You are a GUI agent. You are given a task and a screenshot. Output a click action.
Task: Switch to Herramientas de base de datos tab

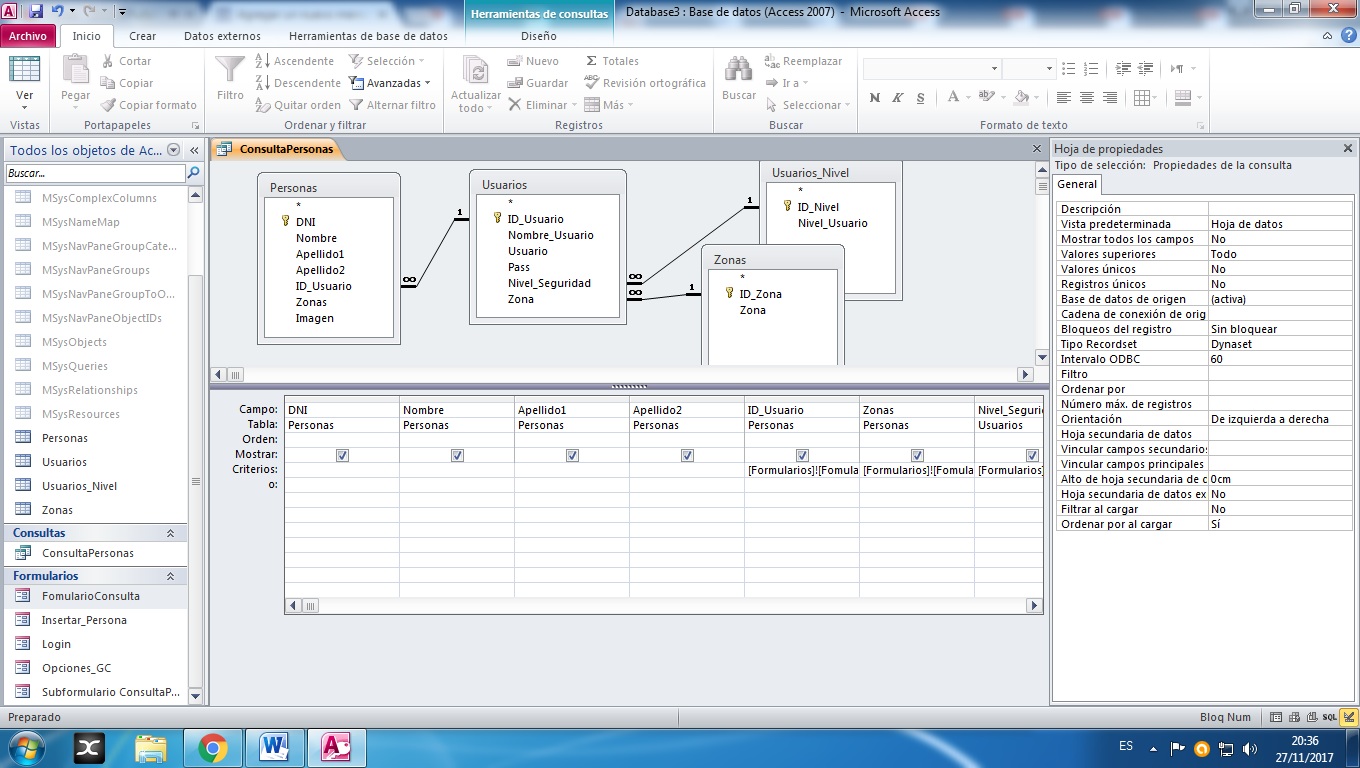[368, 36]
